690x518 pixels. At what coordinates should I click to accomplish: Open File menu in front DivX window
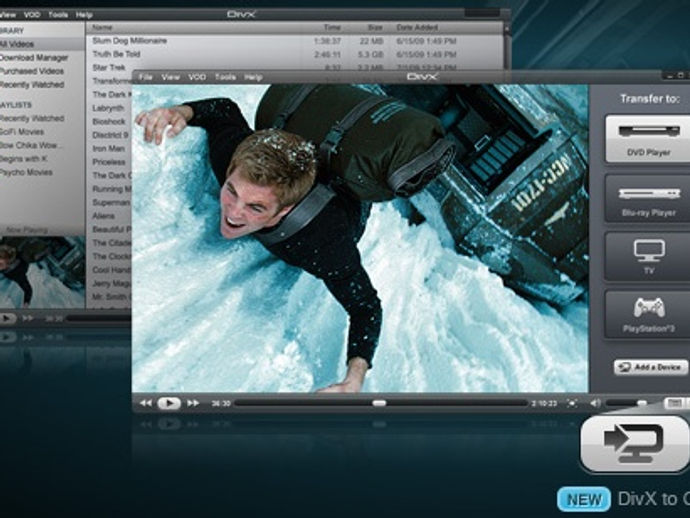(145, 77)
